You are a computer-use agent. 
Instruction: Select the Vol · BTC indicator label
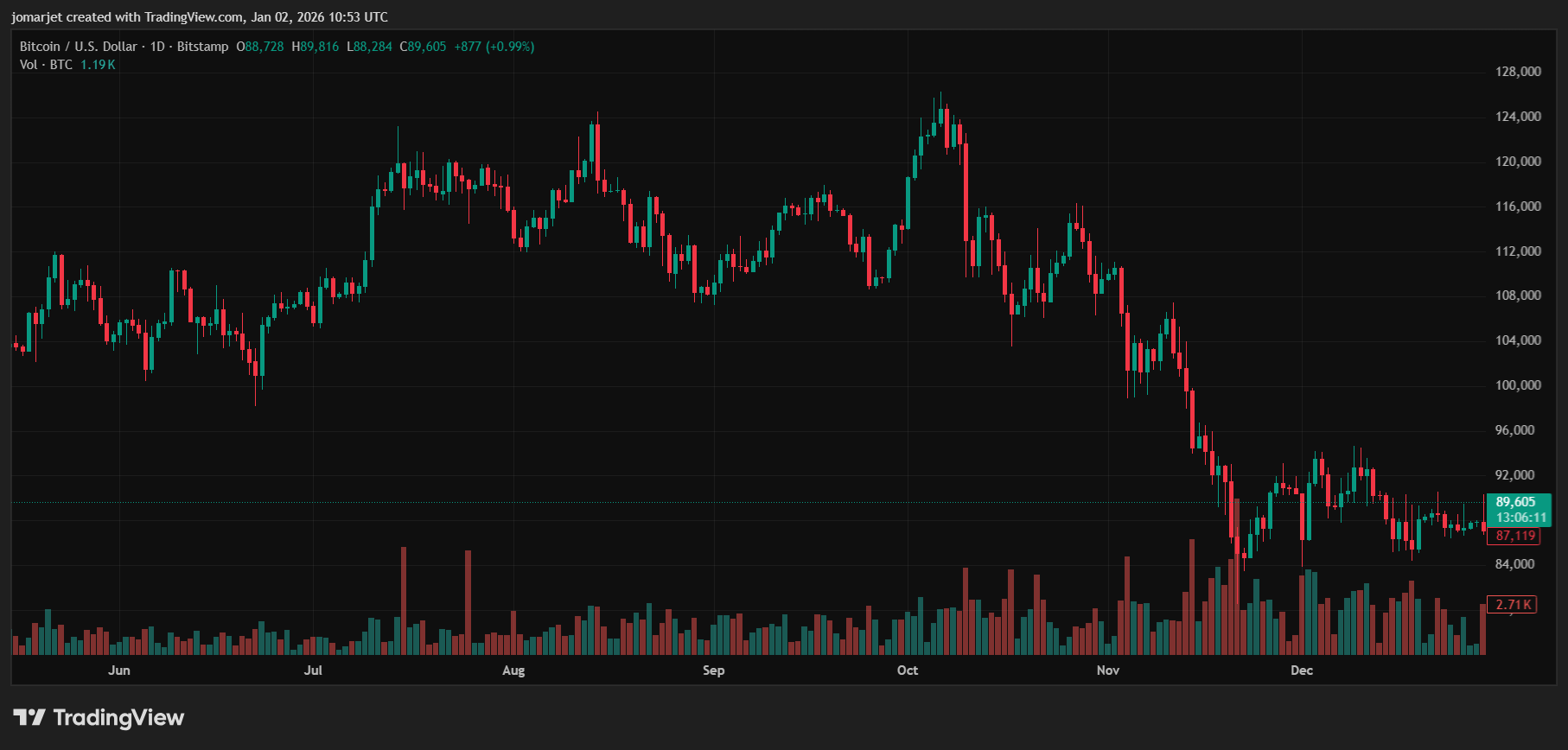click(46, 65)
